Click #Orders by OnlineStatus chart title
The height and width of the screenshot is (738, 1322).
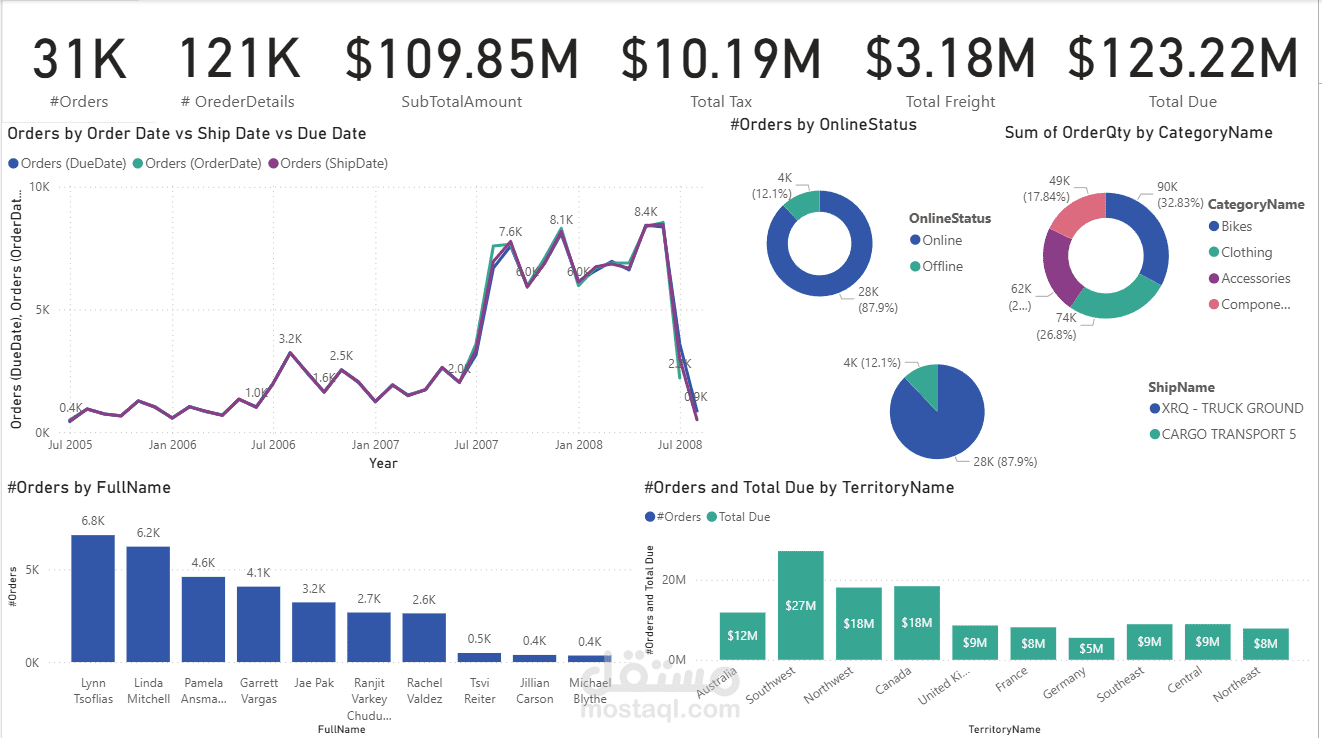(x=824, y=125)
